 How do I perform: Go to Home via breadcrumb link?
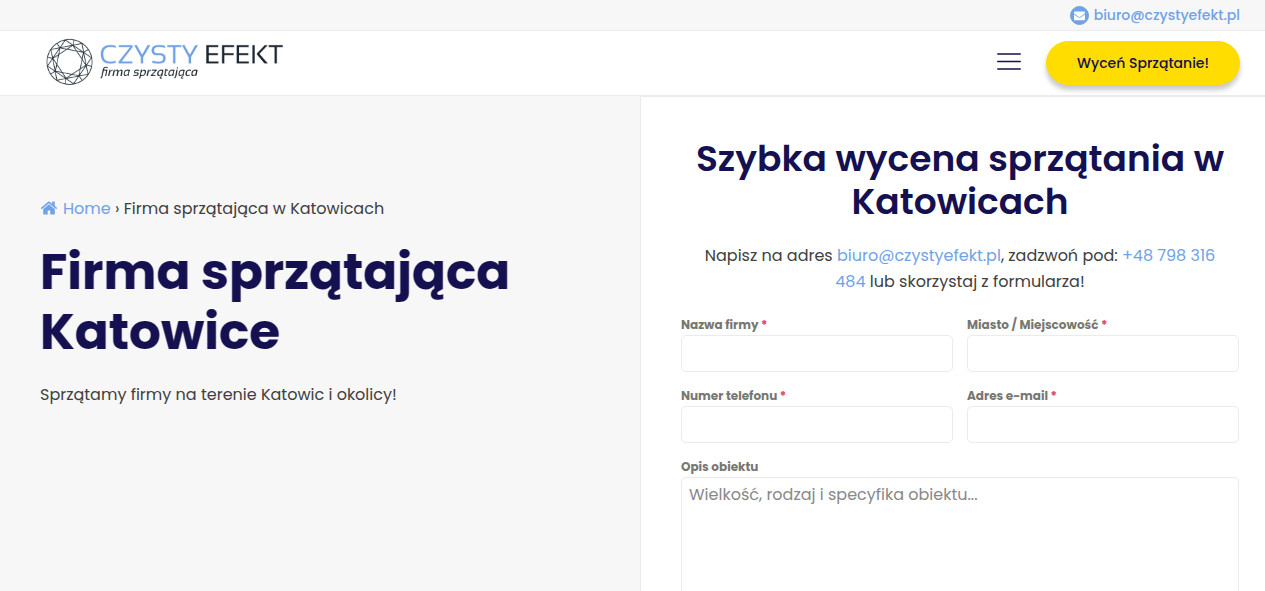tap(86, 208)
